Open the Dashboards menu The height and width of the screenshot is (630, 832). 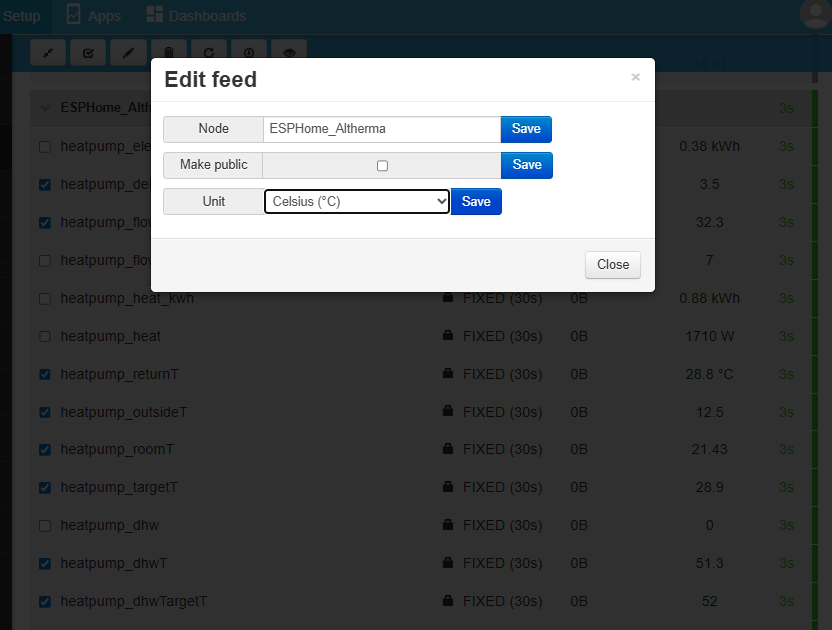click(196, 15)
